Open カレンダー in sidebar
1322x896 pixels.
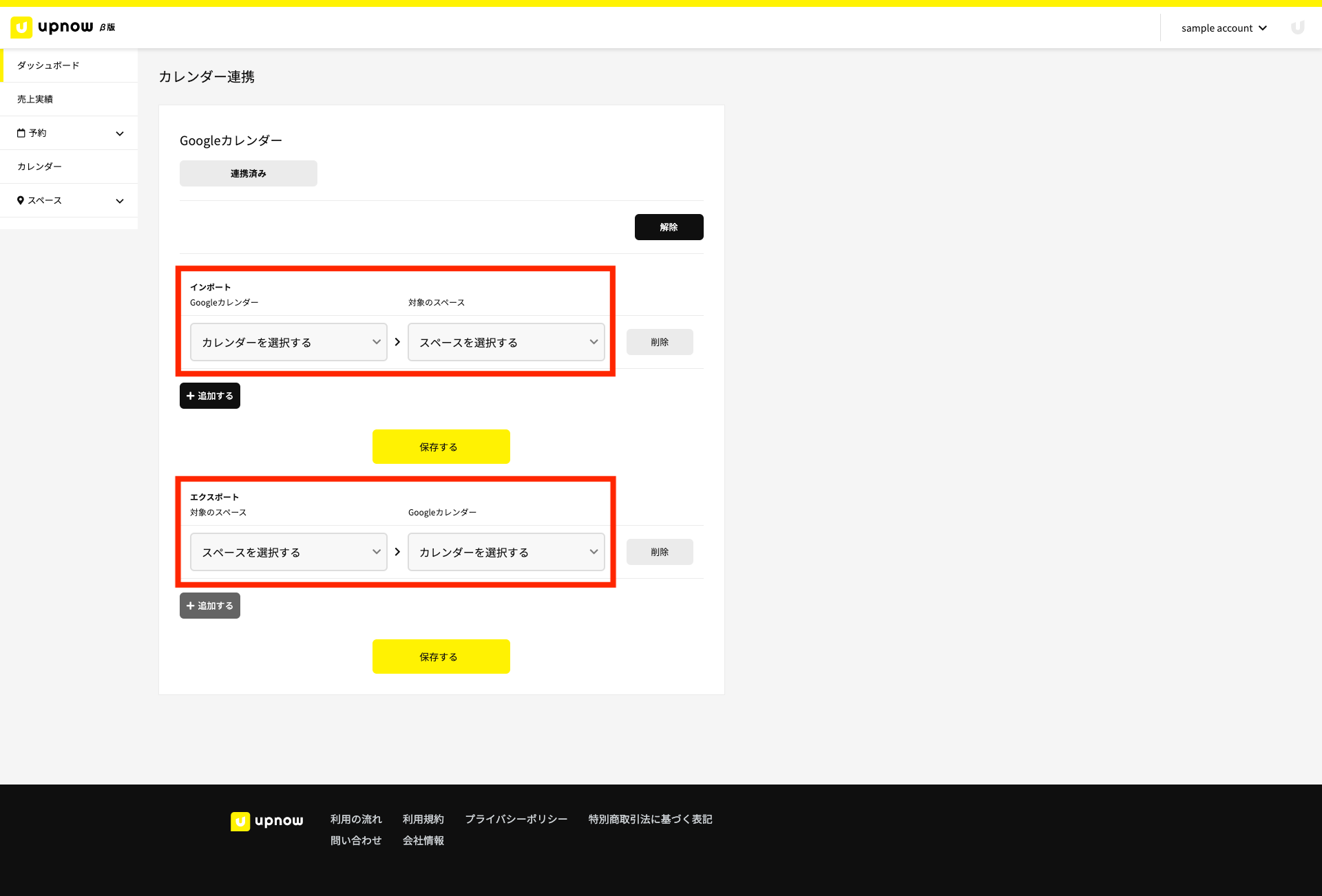pyautogui.click(x=69, y=167)
